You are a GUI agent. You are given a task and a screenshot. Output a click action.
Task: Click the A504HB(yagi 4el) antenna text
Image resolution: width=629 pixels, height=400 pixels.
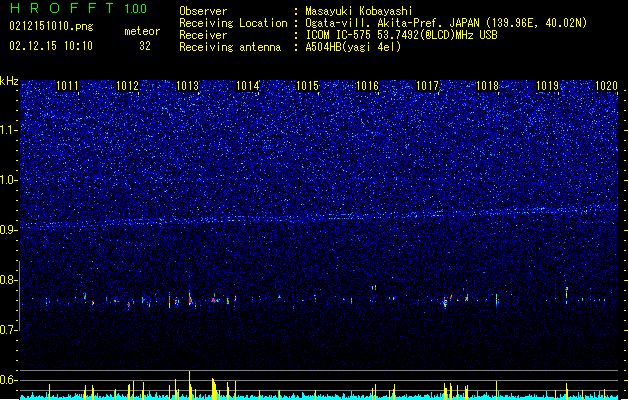coord(353,47)
